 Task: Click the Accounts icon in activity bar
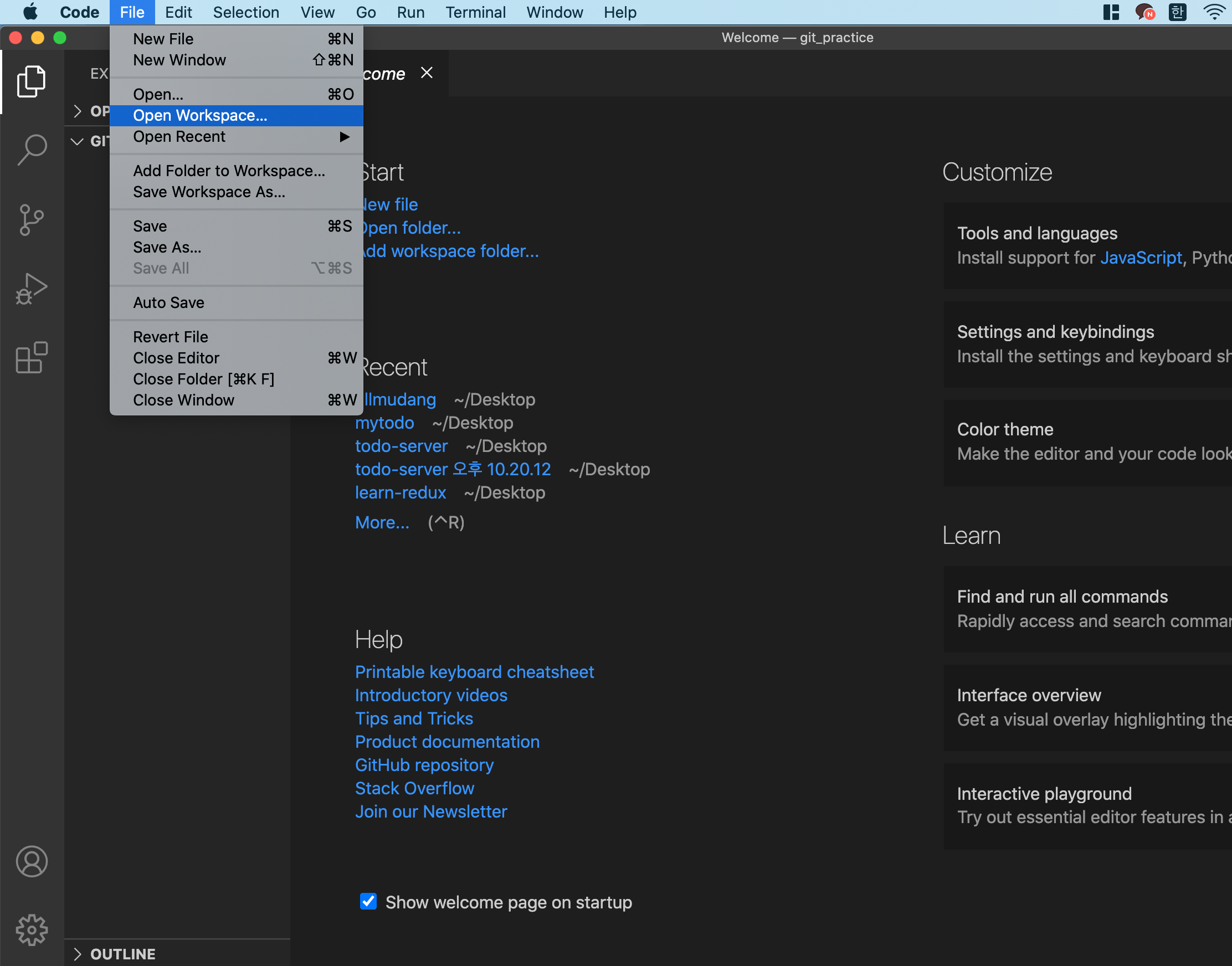coord(32,861)
